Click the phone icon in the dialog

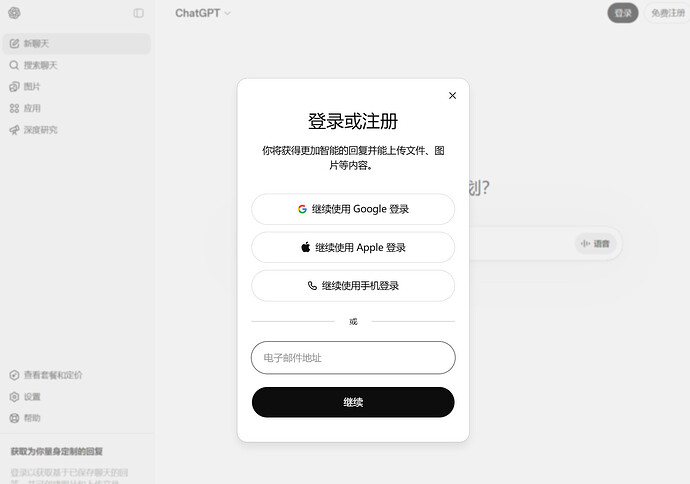(312, 286)
